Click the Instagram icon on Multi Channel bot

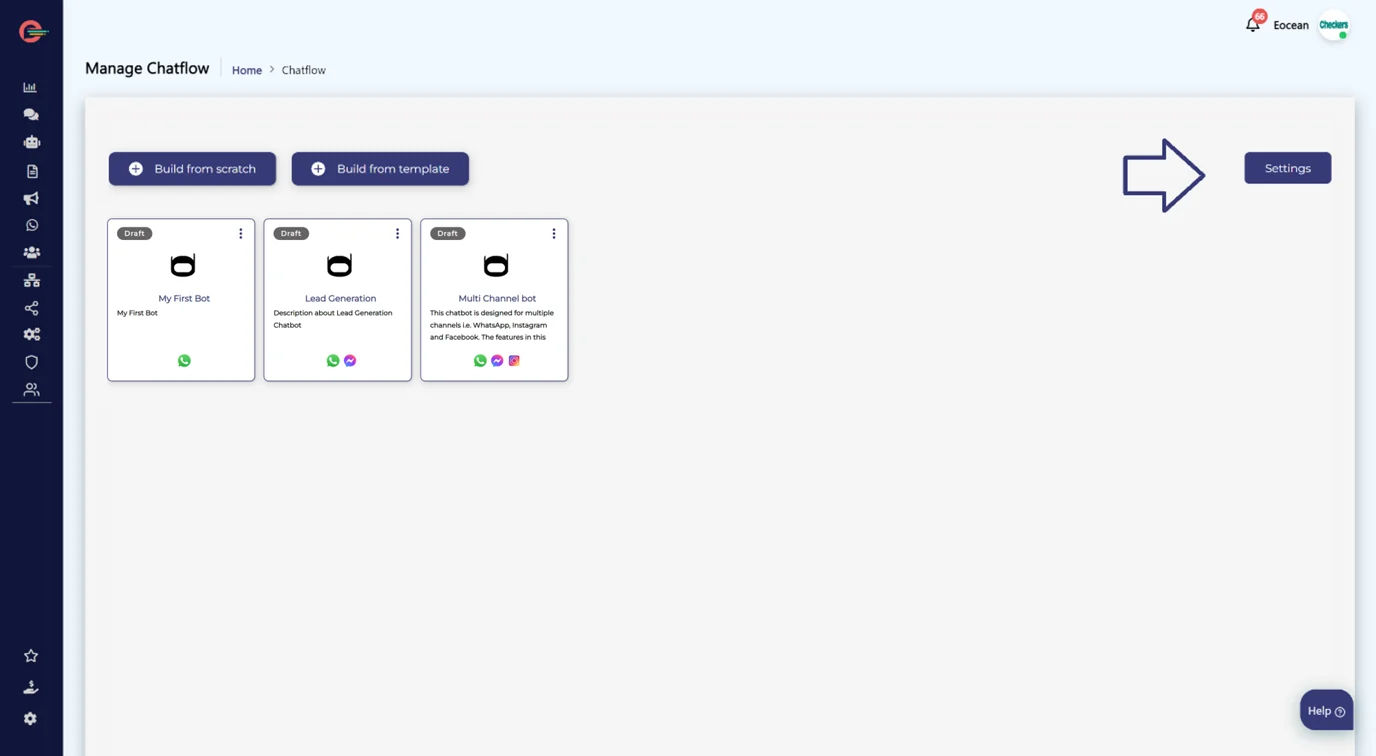pos(514,361)
